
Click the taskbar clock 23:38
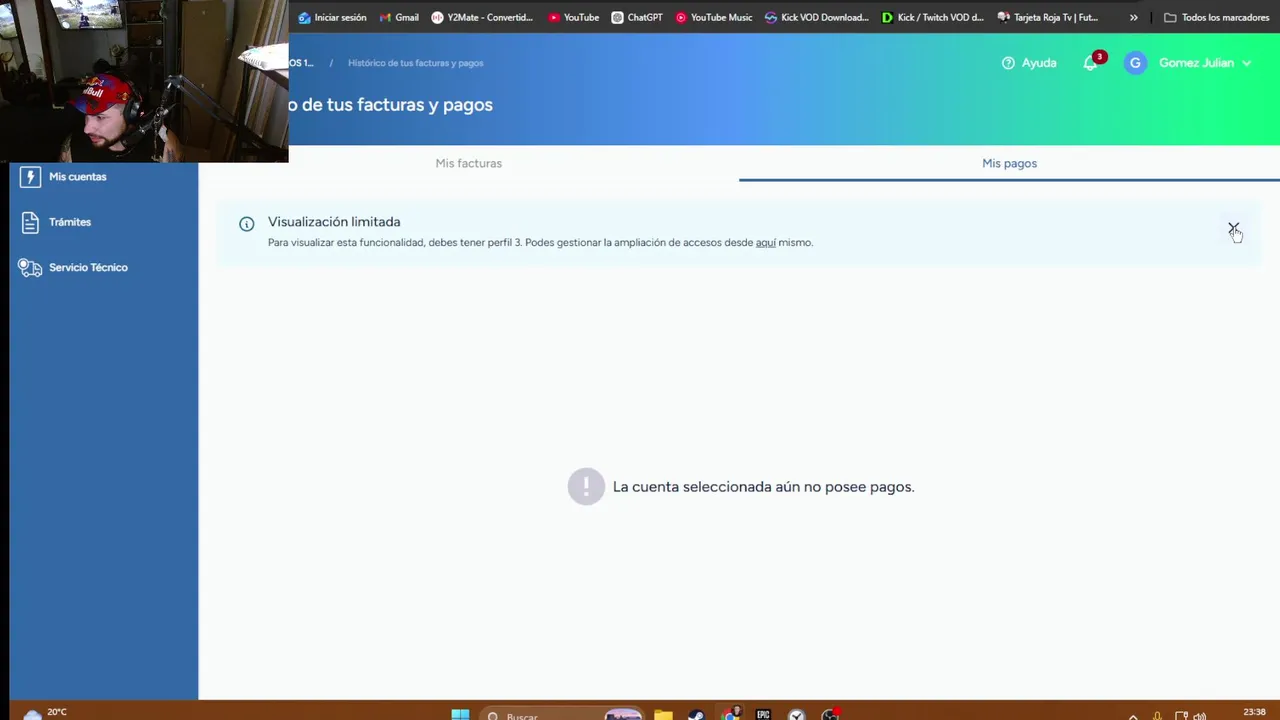tap(1254, 712)
